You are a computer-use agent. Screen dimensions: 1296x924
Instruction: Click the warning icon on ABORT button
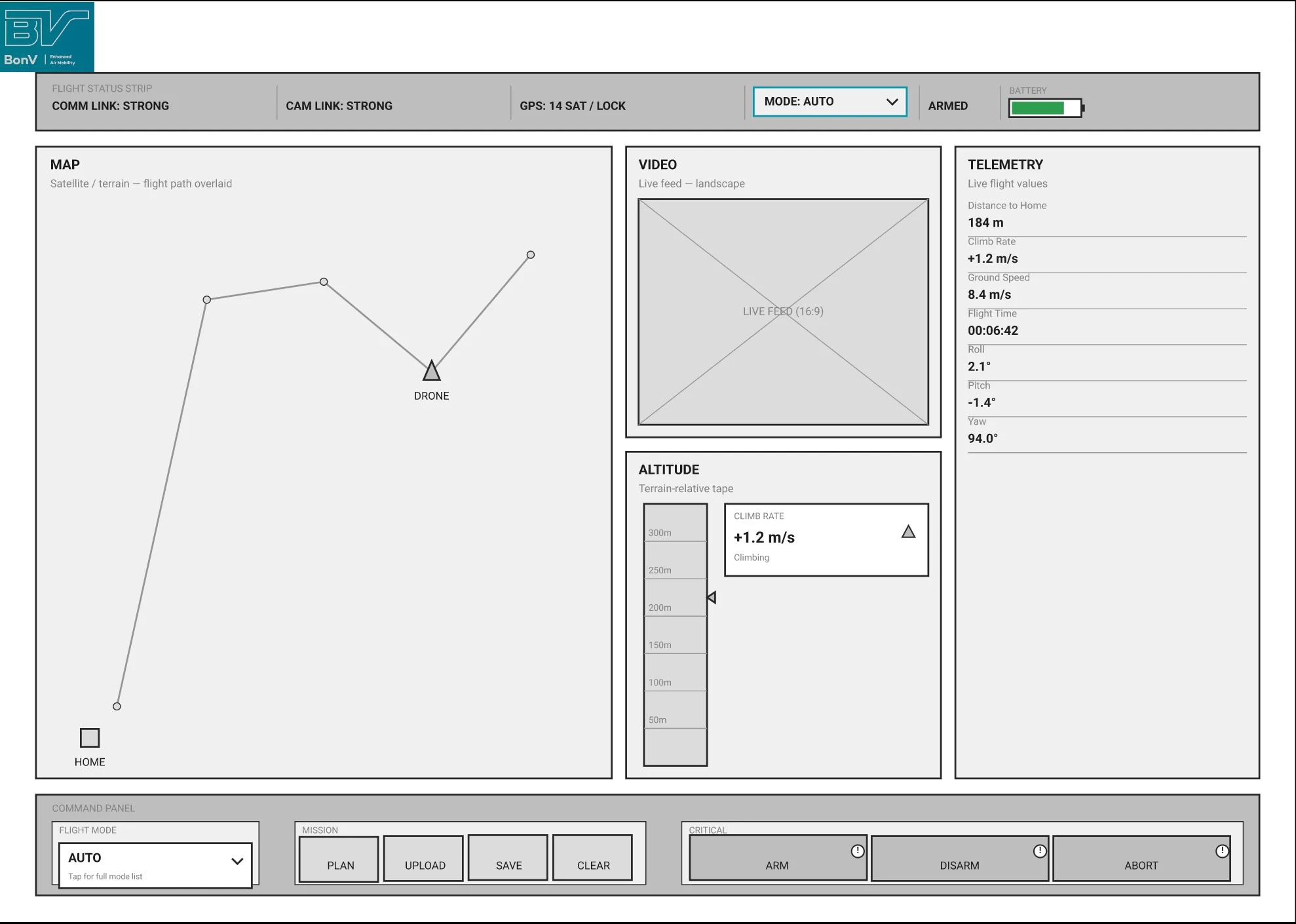tap(1222, 851)
